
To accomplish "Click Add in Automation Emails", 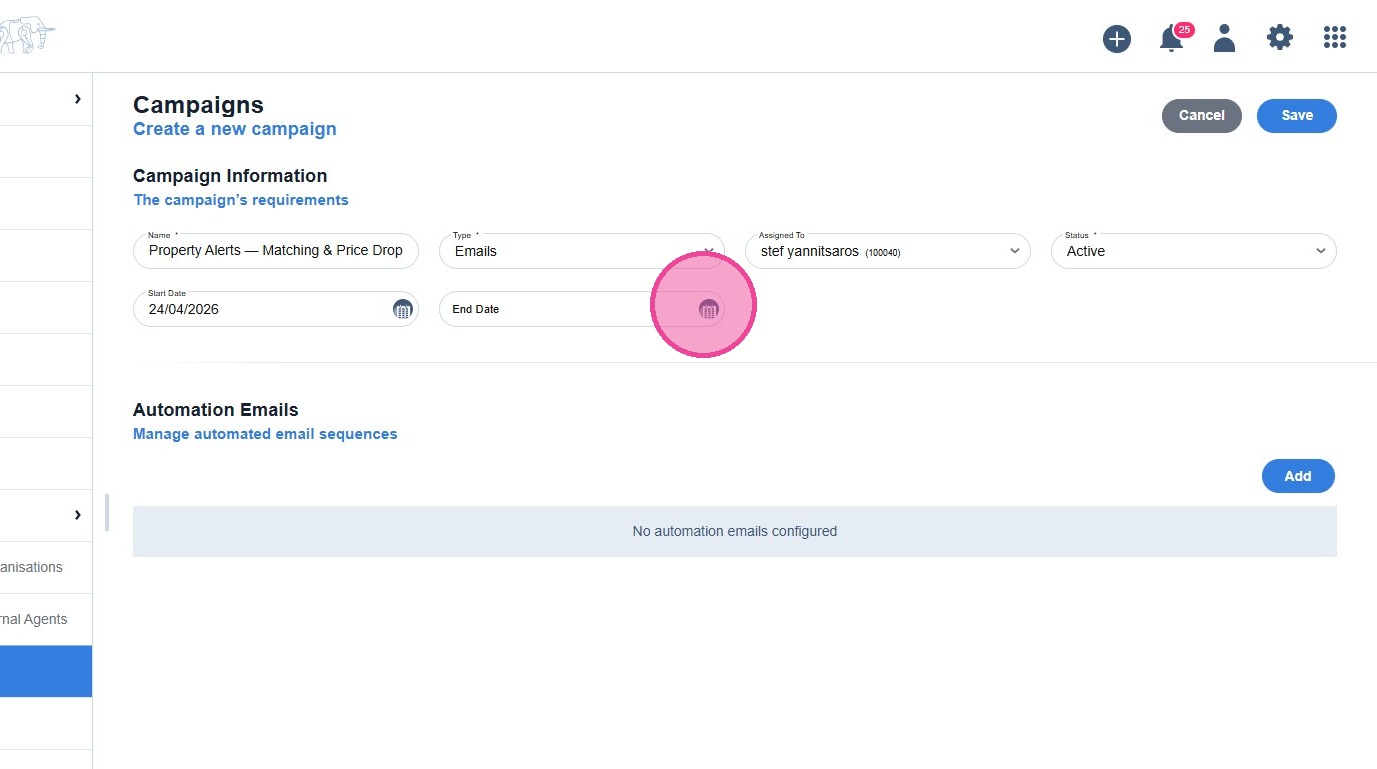I will [x=1298, y=476].
